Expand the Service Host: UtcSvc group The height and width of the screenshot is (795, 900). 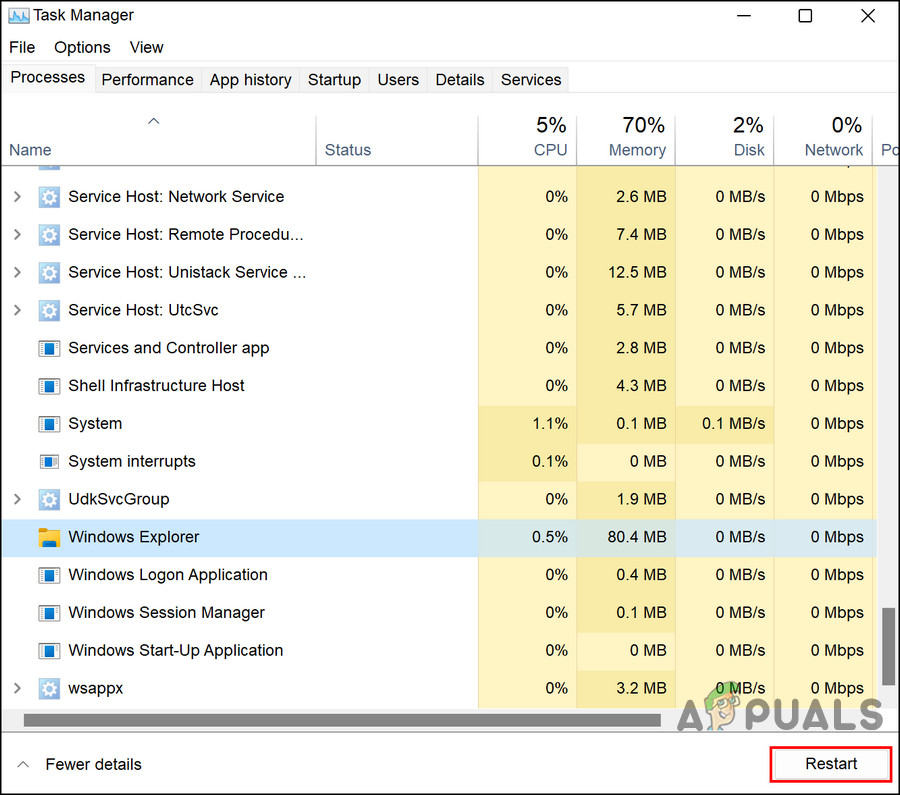[17, 311]
